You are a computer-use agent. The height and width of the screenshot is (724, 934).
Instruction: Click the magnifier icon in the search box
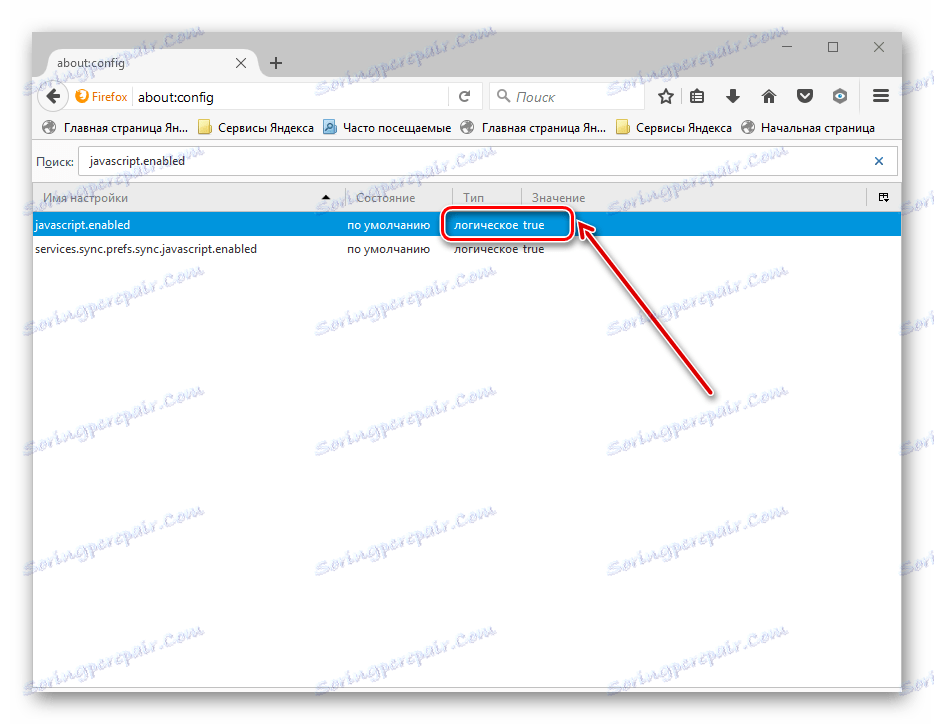point(503,96)
